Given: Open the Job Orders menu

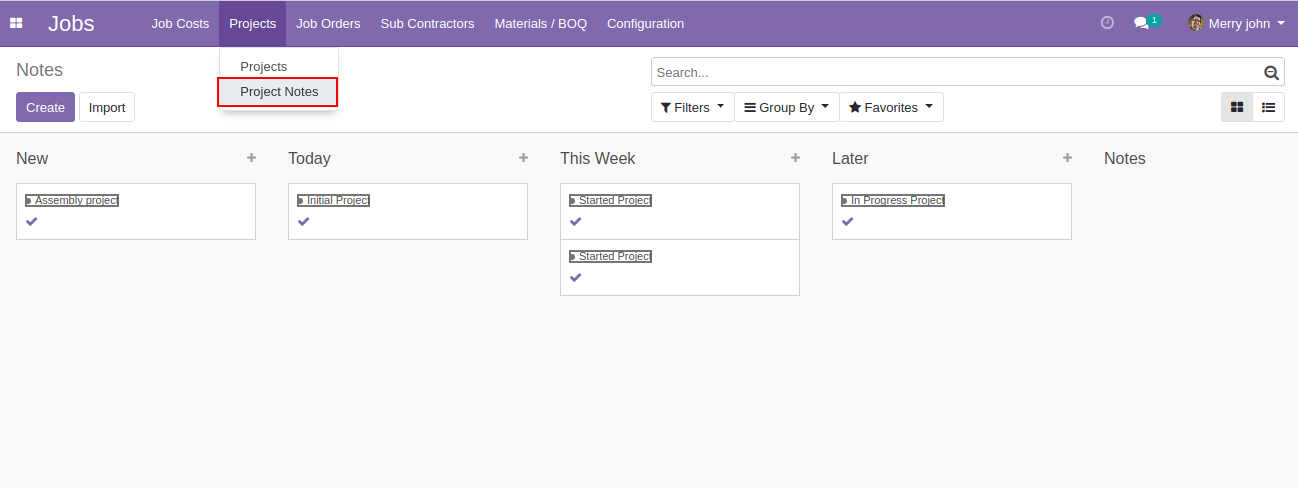Looking at the screenshot, I should pyautogui.click(x=328, y=23).
